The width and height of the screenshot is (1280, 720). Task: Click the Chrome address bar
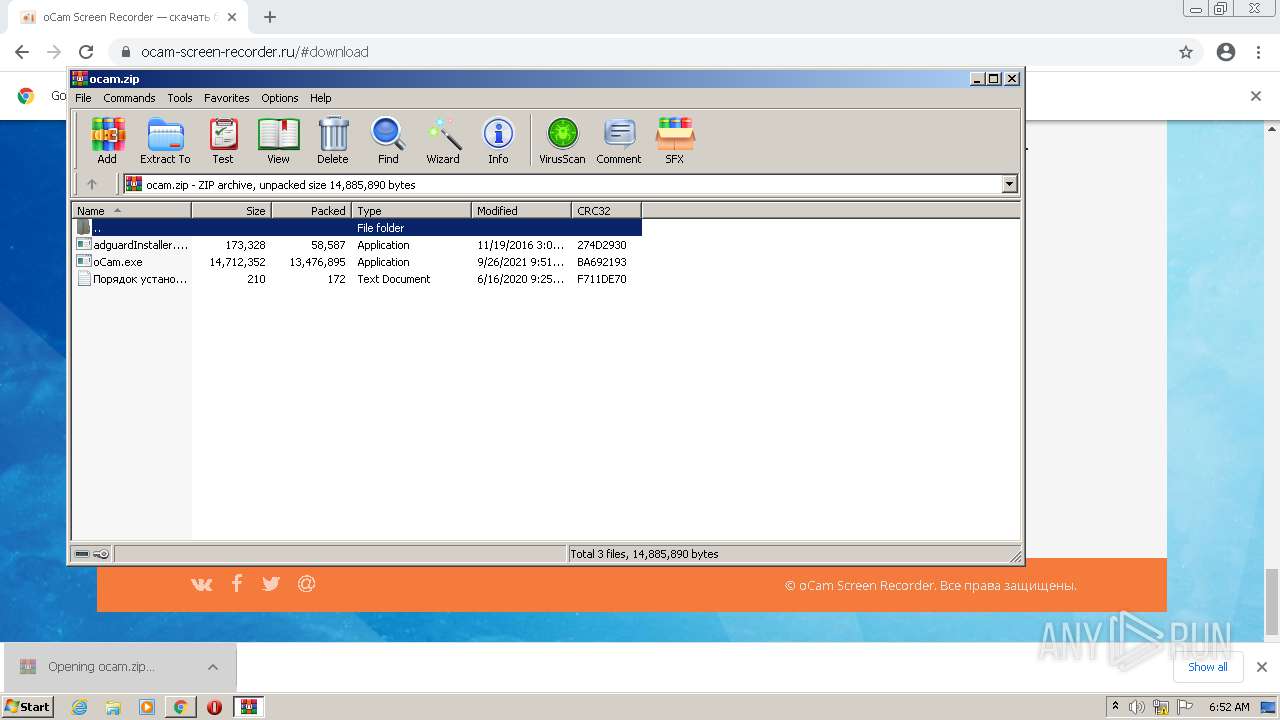[640, 52]
